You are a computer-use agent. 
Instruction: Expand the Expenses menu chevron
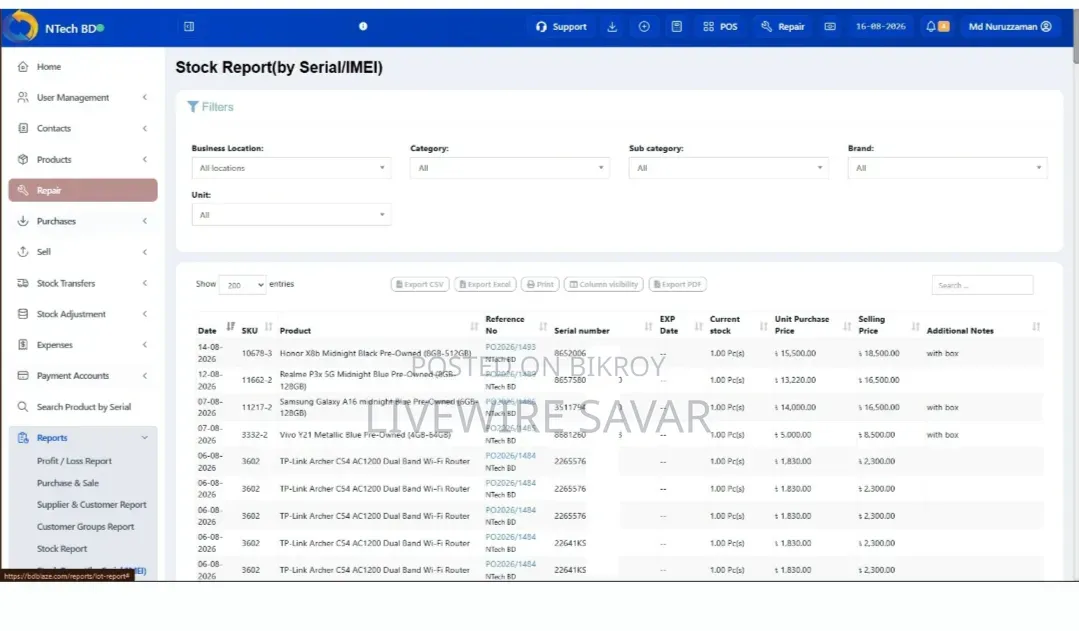coord(145,345)
